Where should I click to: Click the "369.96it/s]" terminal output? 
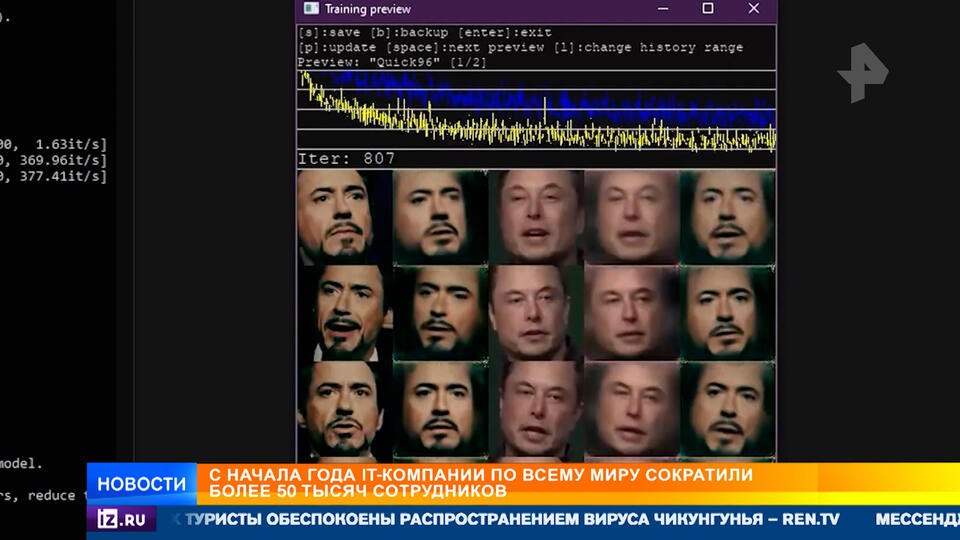[x=63, y=160]
